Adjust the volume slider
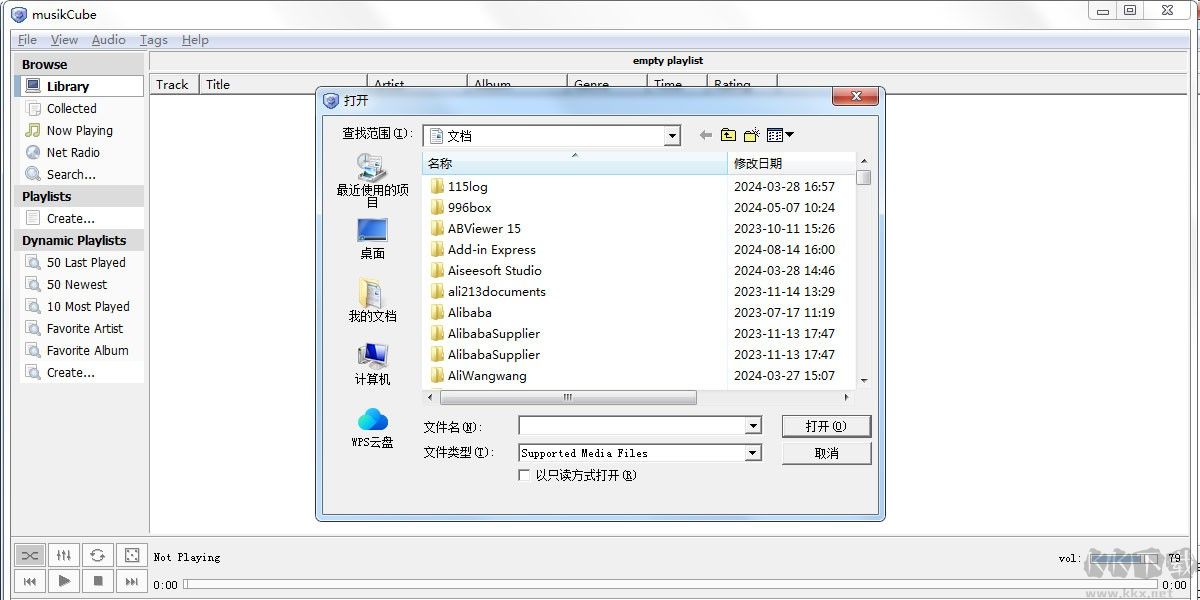This screenshot has width=1200, height=600. coord(1124,558)
